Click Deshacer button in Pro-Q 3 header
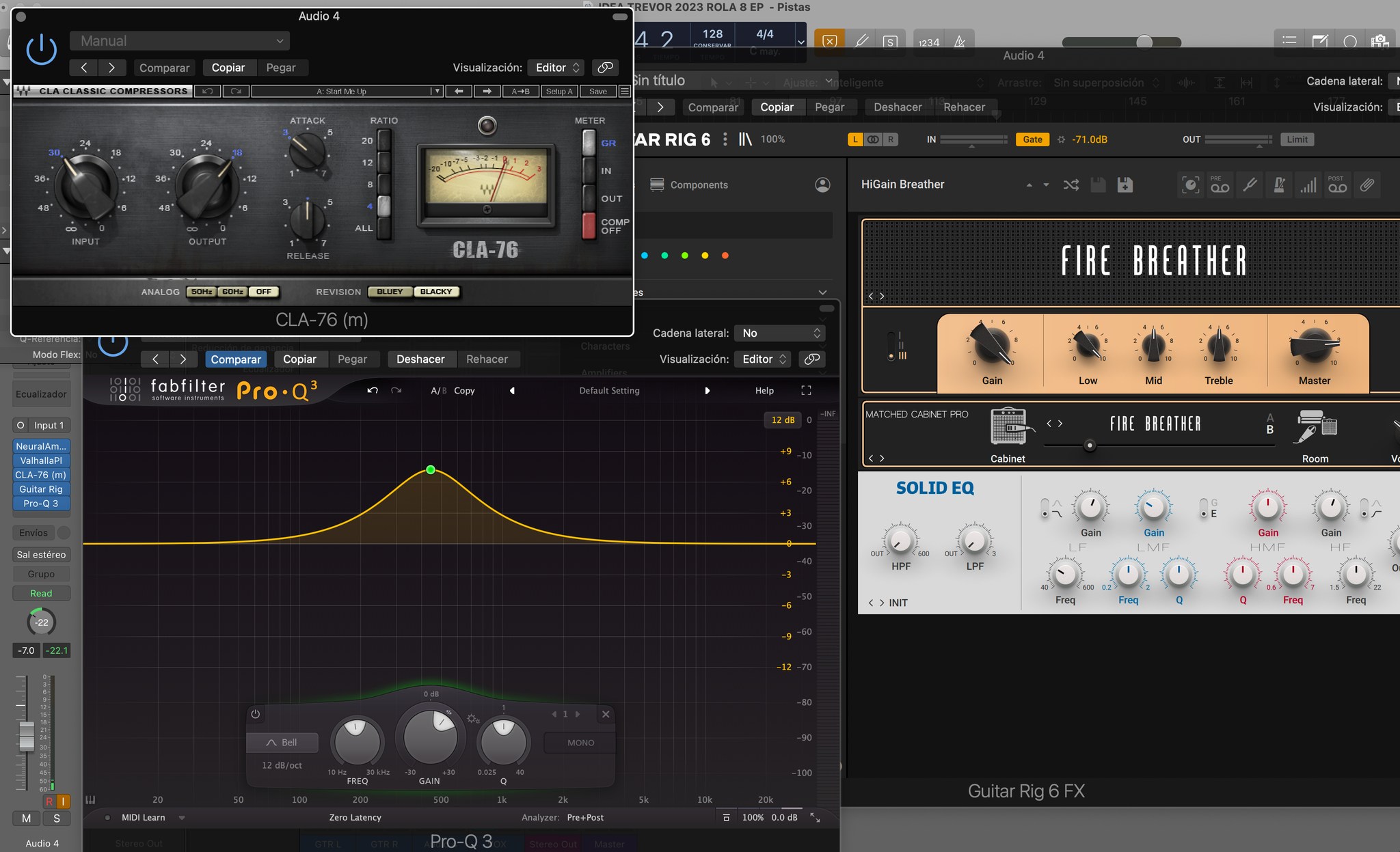 (x=420, y=359)
